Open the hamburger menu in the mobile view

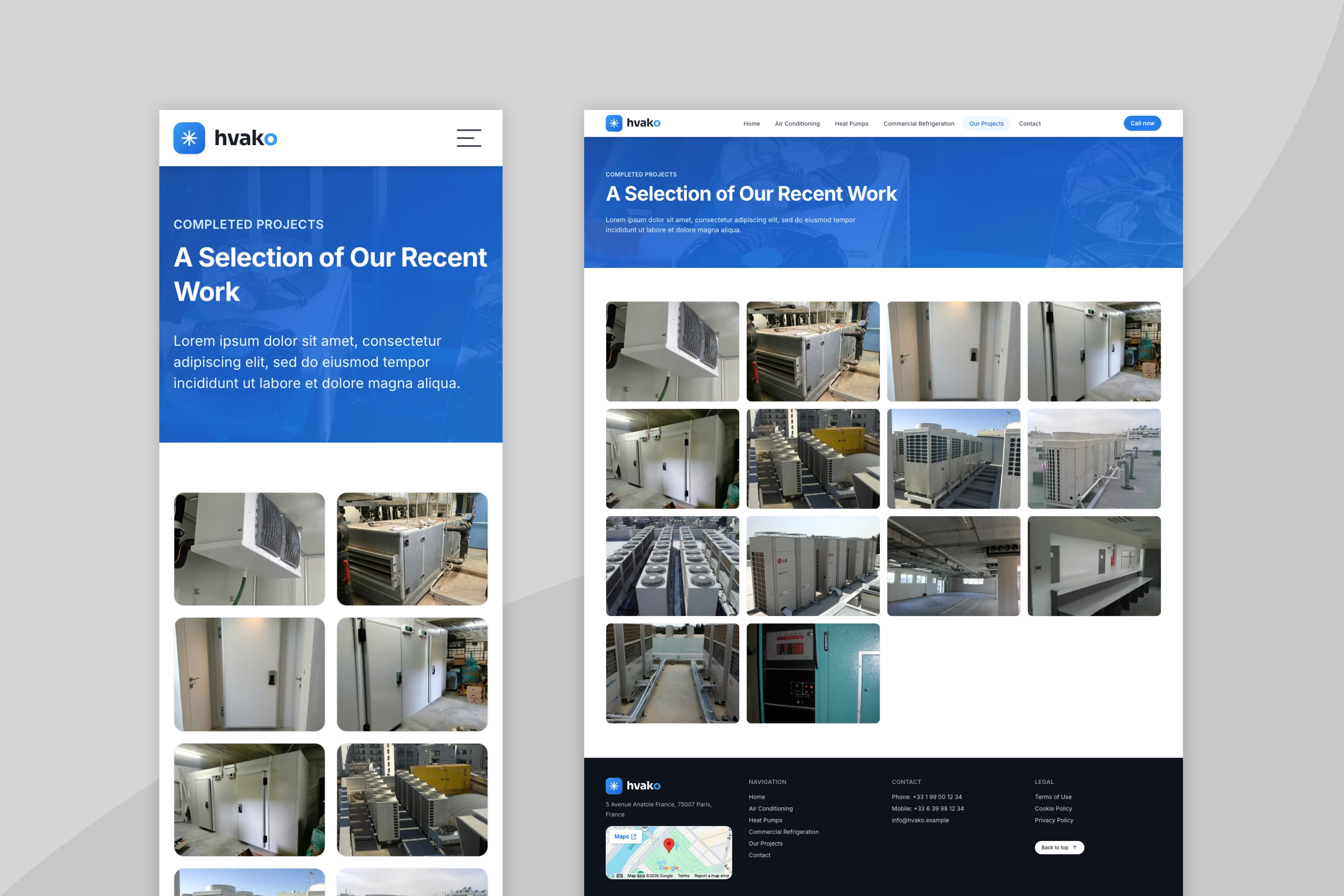469,138
